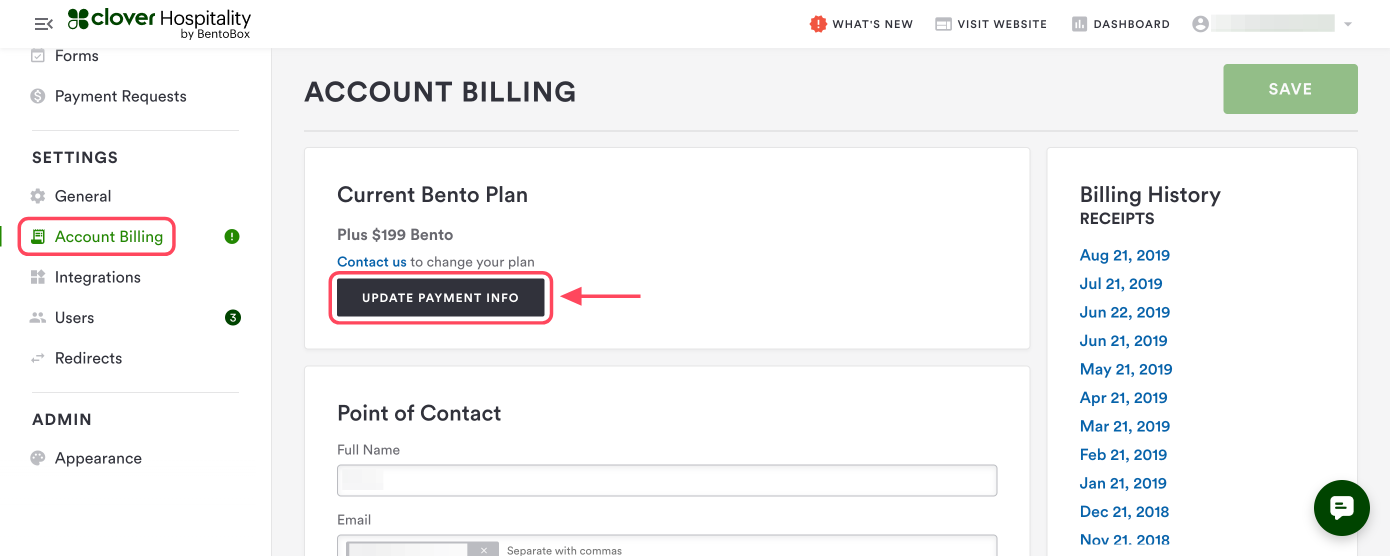This screenshot has width=1390, height=556.
Task: Open Appearance under Admin
Action: pos(98,458)
